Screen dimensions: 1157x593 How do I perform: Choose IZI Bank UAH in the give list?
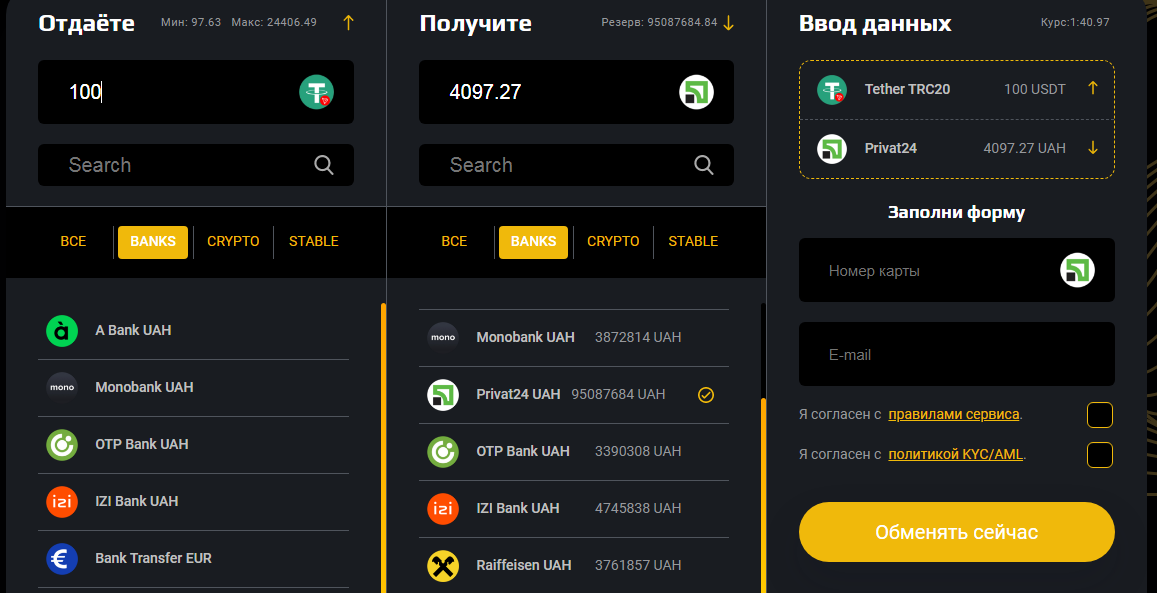coord(193,502)
